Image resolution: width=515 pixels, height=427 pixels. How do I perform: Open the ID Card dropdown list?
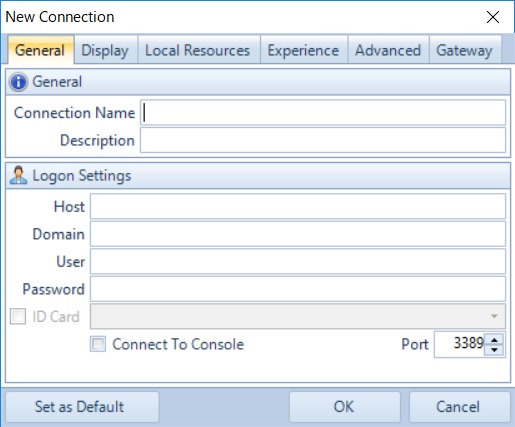298,316
